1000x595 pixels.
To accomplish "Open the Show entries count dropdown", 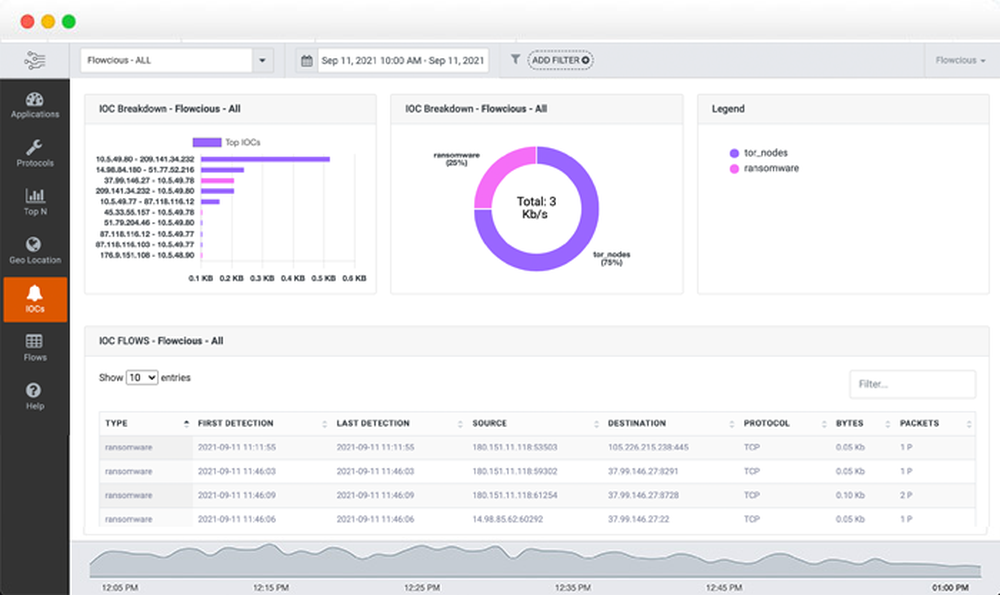I will (x=142, y=378).
